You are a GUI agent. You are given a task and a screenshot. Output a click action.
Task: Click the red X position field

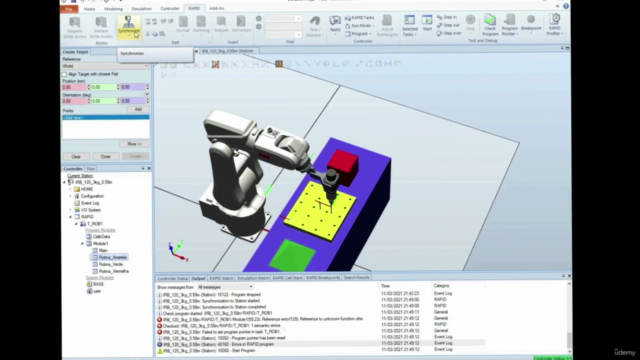tap(74, 87)
